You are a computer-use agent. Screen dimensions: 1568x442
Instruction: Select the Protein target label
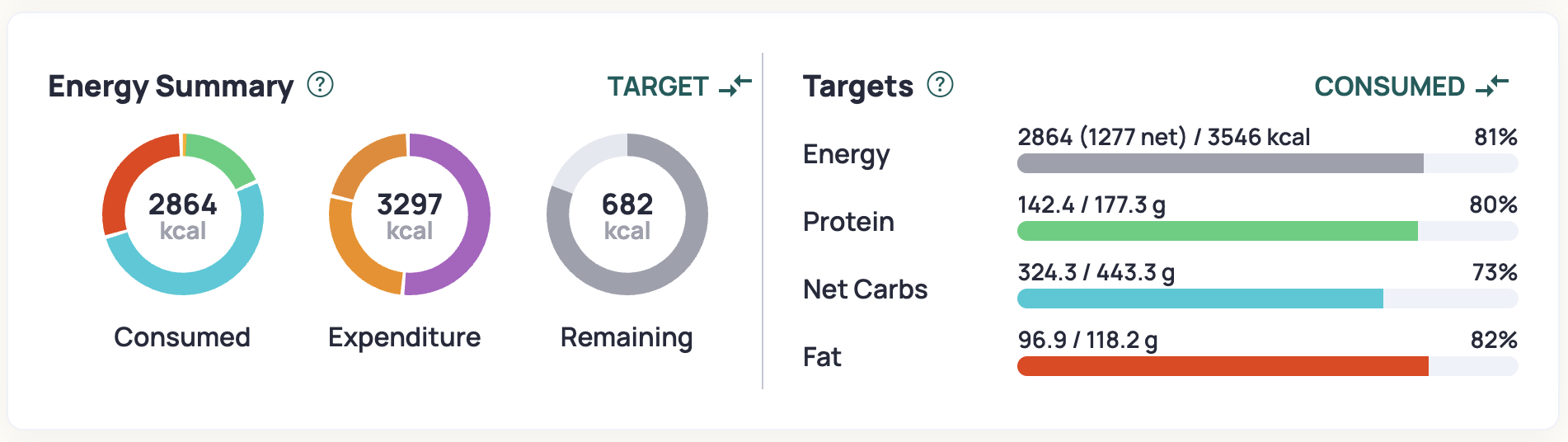click(x=848, y=222)
